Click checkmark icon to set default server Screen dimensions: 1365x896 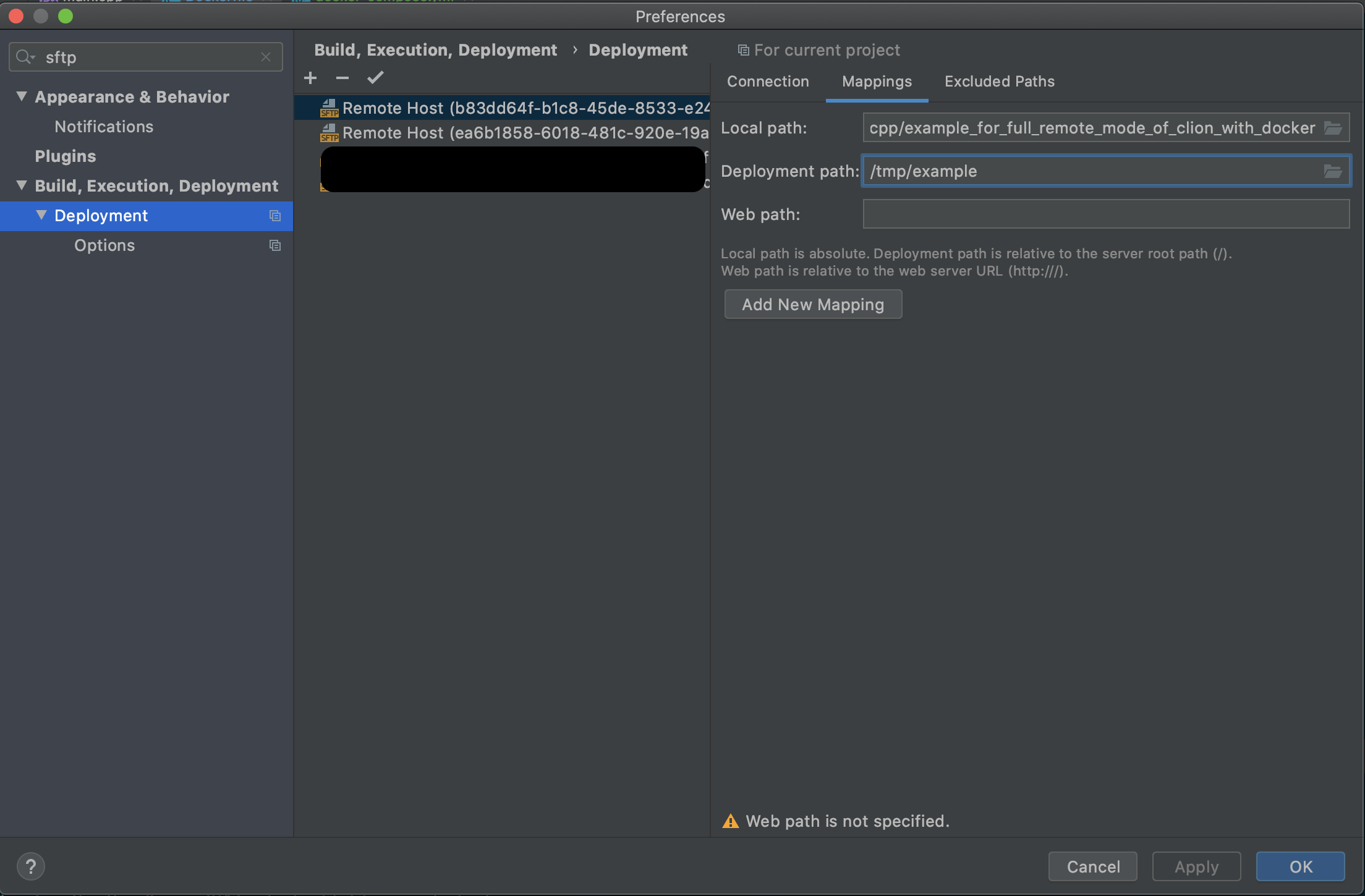click(x=375, y=78)
